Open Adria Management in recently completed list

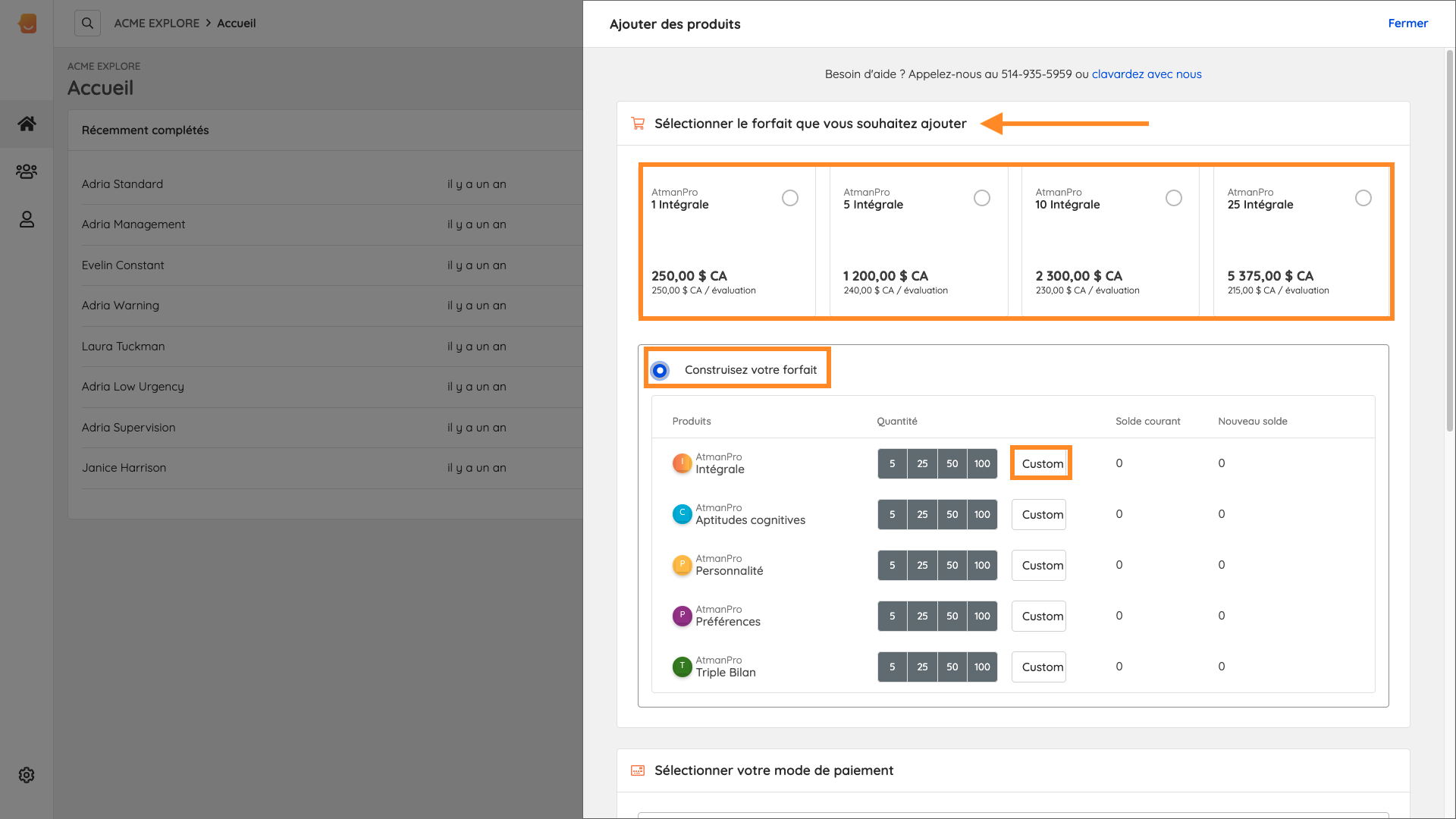pos(133,224)
